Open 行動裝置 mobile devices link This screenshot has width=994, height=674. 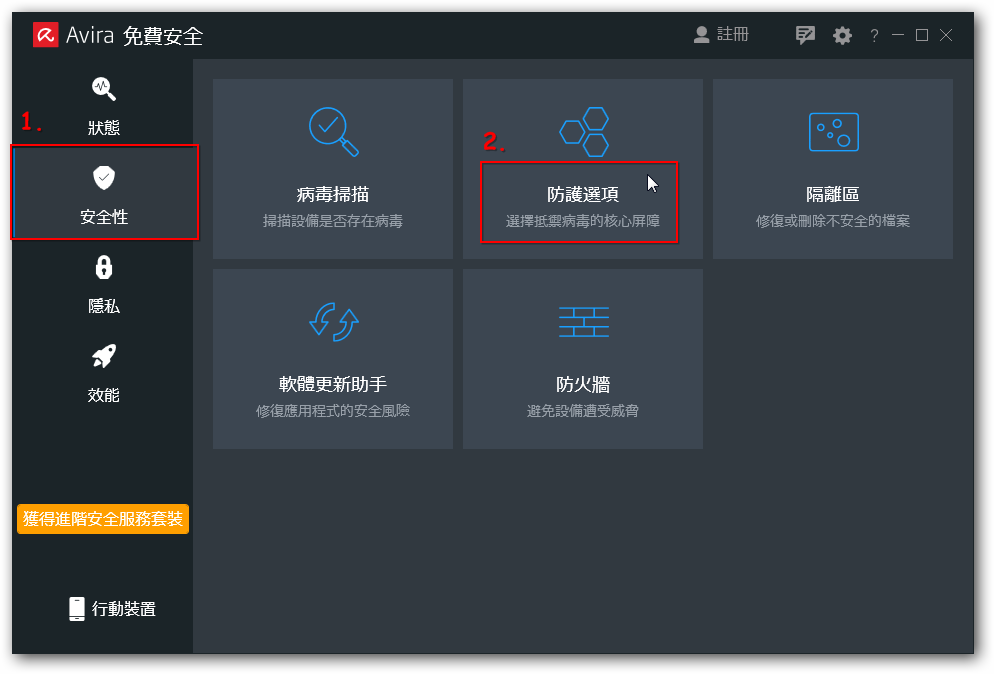coord(112,609)
